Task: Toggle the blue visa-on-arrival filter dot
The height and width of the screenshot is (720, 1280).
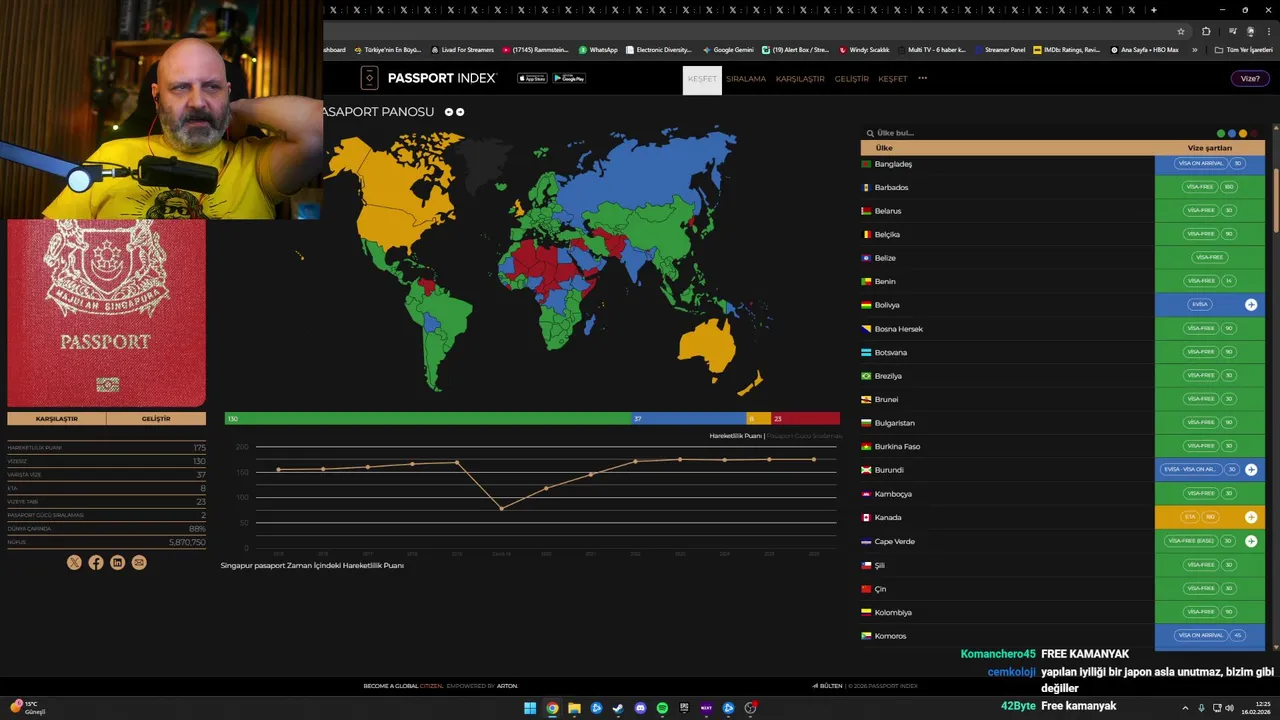Action: pos(1232,133)
